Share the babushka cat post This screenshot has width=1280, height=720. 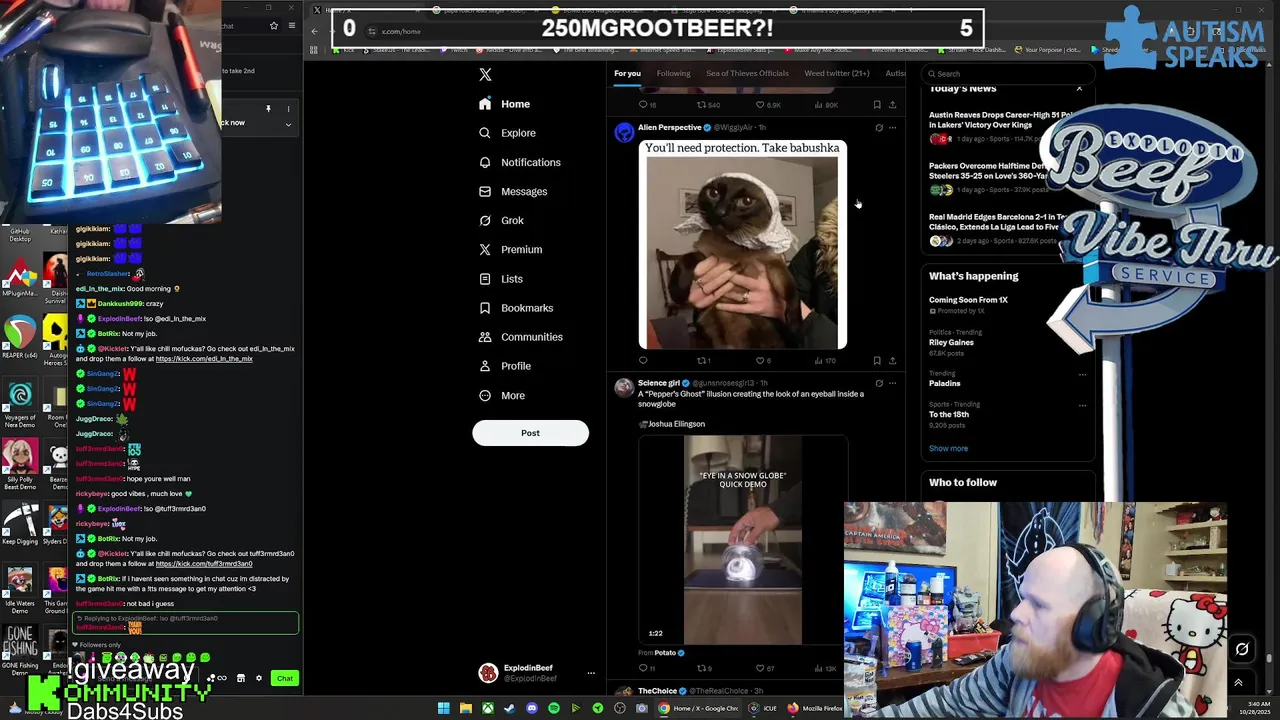(x=893, y=361)
